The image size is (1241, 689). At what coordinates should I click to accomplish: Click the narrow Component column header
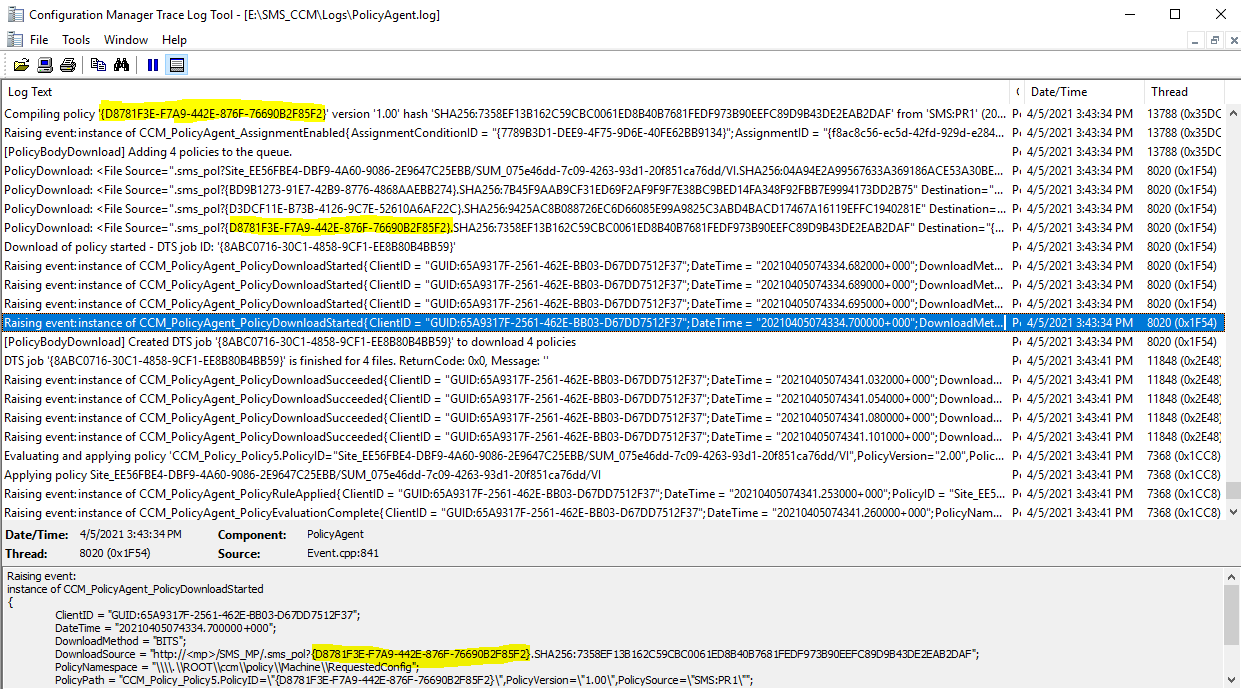click(1019, 92)
